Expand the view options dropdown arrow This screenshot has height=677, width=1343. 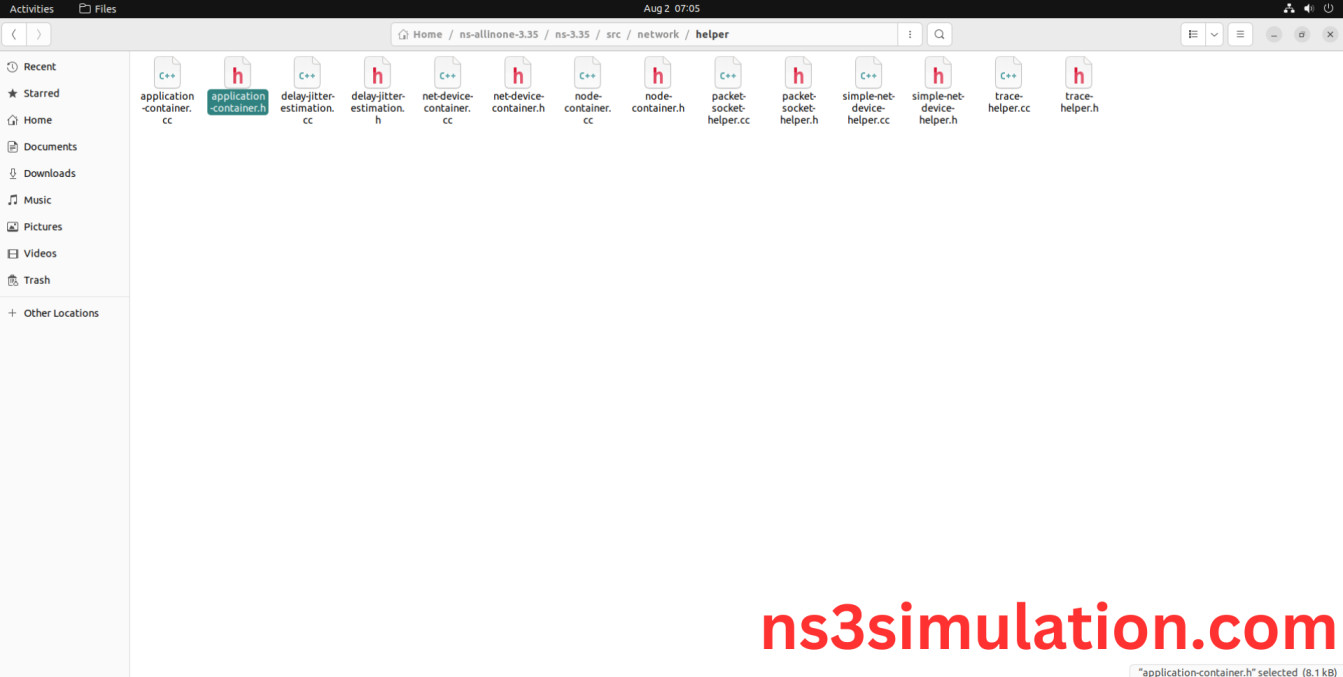click(x=1214, y=34)
